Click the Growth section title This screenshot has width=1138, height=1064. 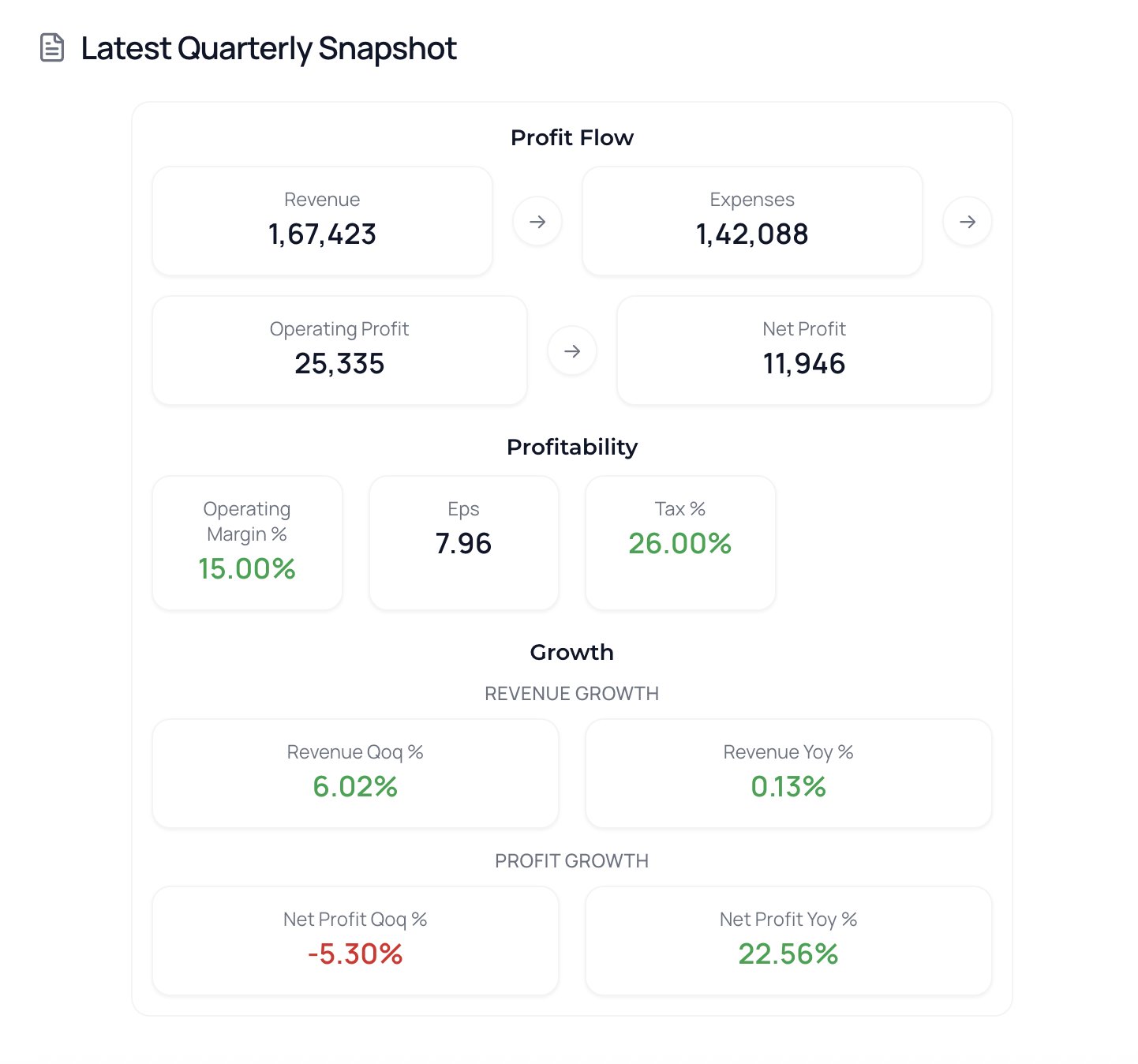pyautogui.click(x=572, y=652)
